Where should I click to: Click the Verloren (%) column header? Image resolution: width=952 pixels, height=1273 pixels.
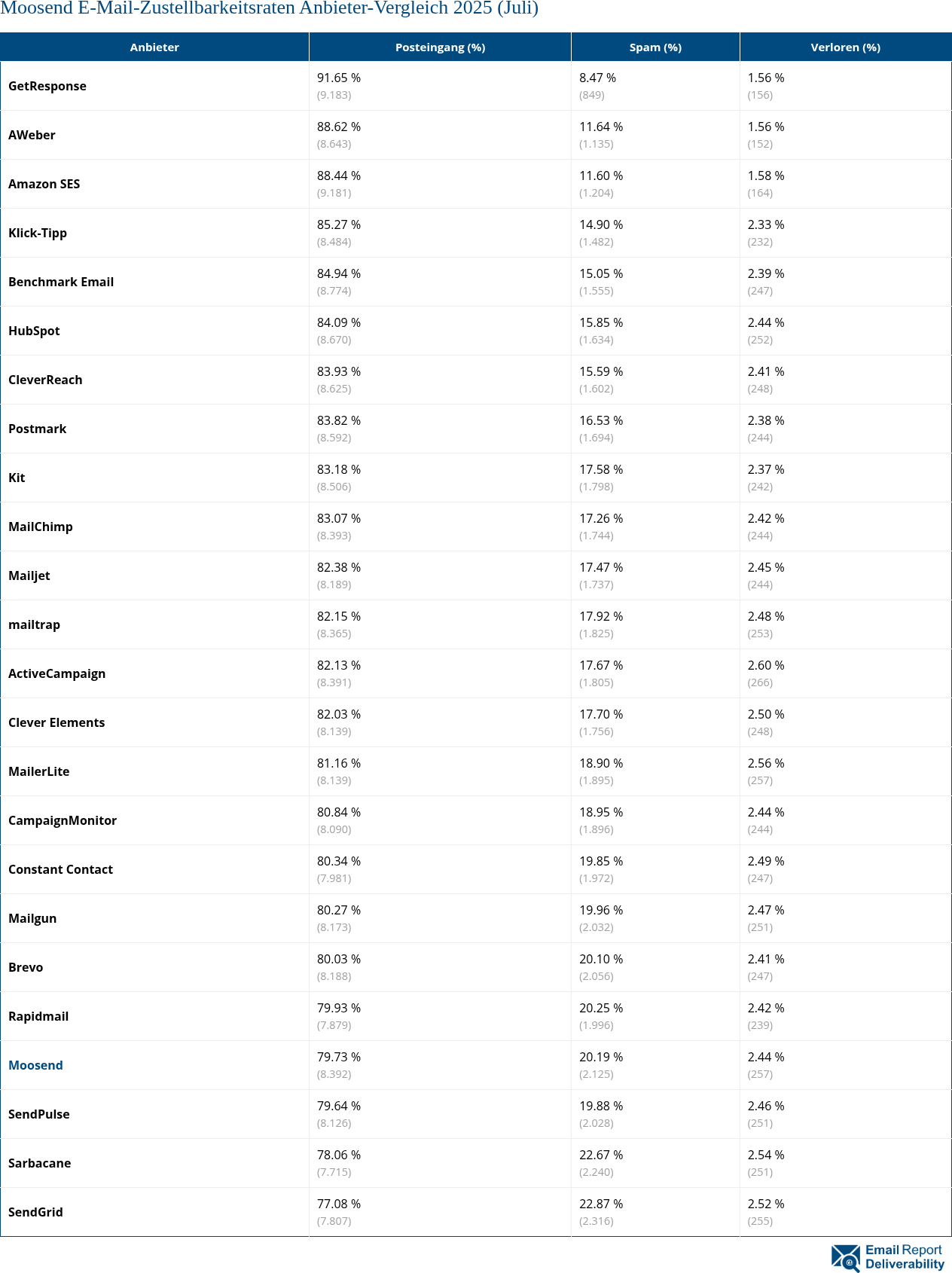(845, 47)
